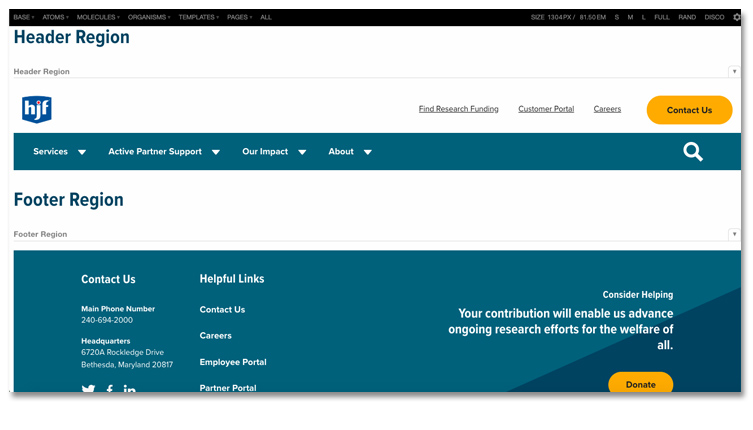
Task: Open the Contact Us link under Helpful Links
Action: point(222,310)
